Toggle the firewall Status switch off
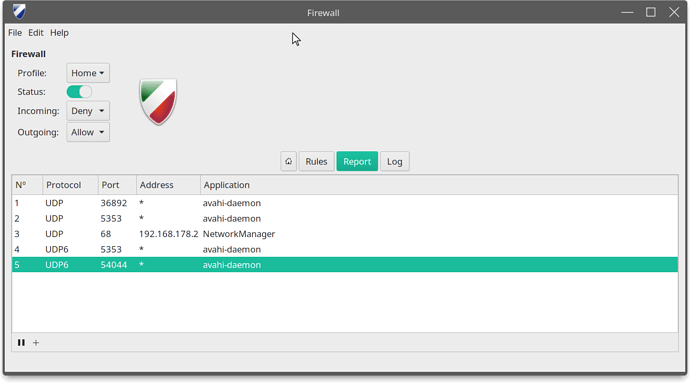The width and height of the screenshot is (690, 383). pyautogui.click(x=79, y=92)
